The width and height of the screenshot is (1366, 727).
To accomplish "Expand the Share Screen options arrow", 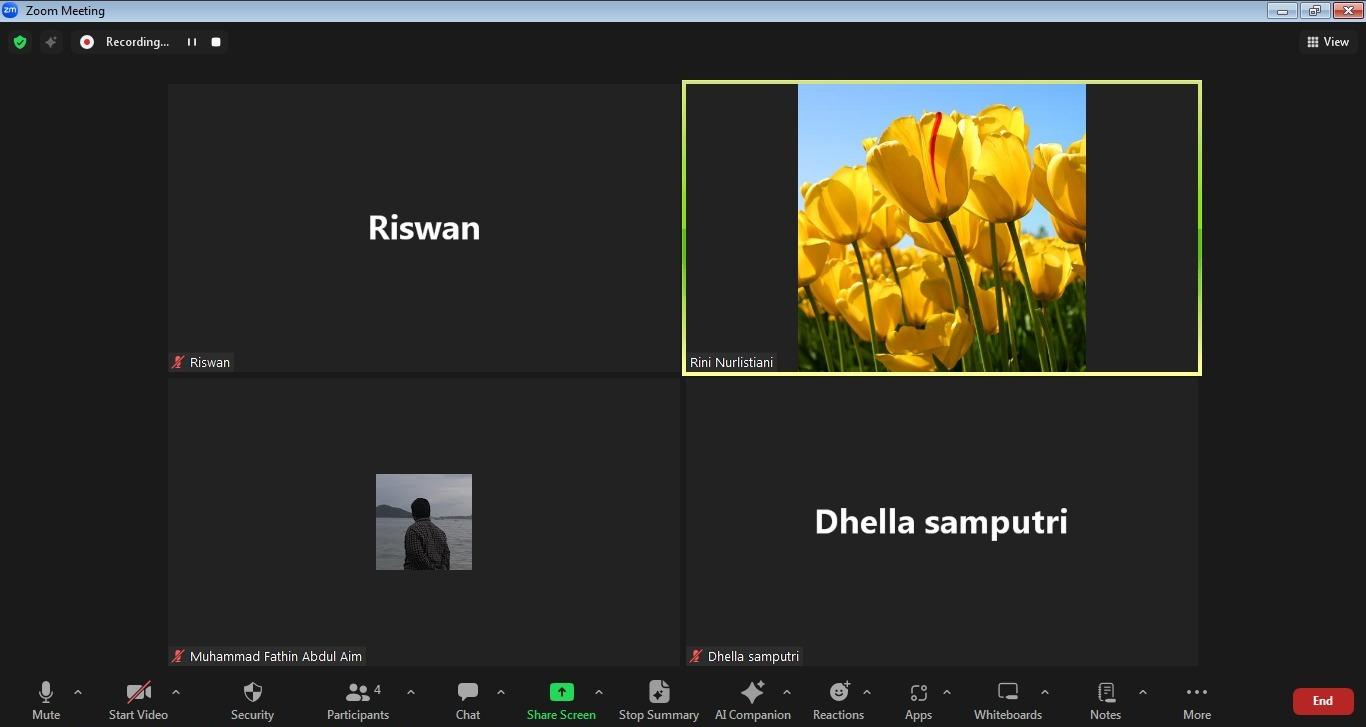I will 599,692.
